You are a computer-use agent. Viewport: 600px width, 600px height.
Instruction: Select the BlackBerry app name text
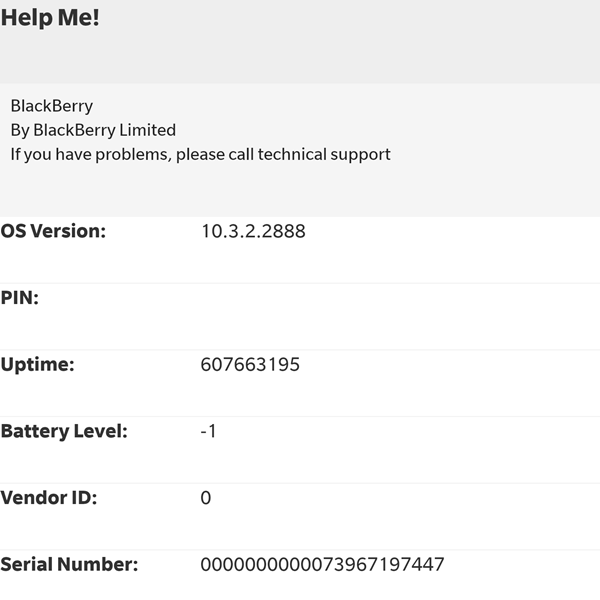[x=52, y=106]
